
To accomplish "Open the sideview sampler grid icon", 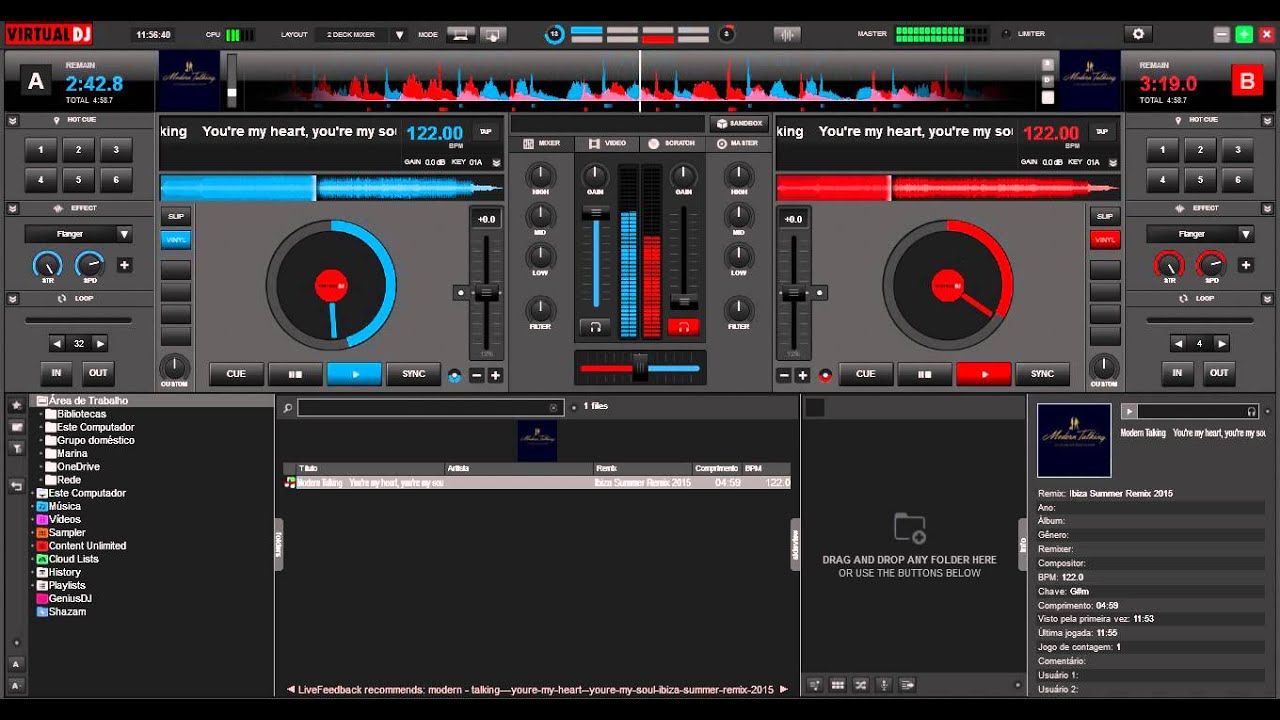I will tap(838, 685).
